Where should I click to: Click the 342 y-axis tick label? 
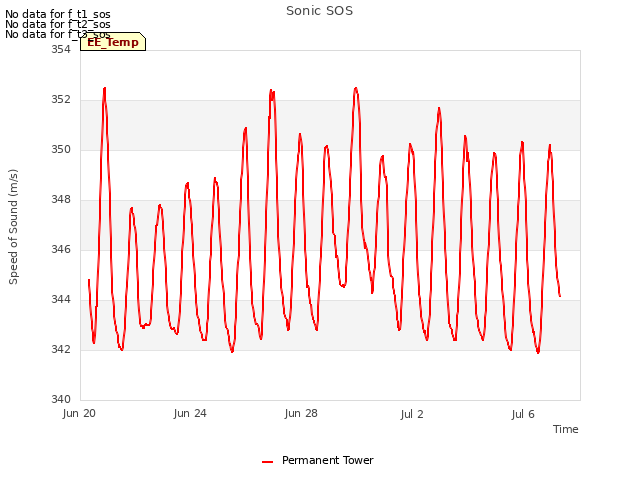pos(61,349)
